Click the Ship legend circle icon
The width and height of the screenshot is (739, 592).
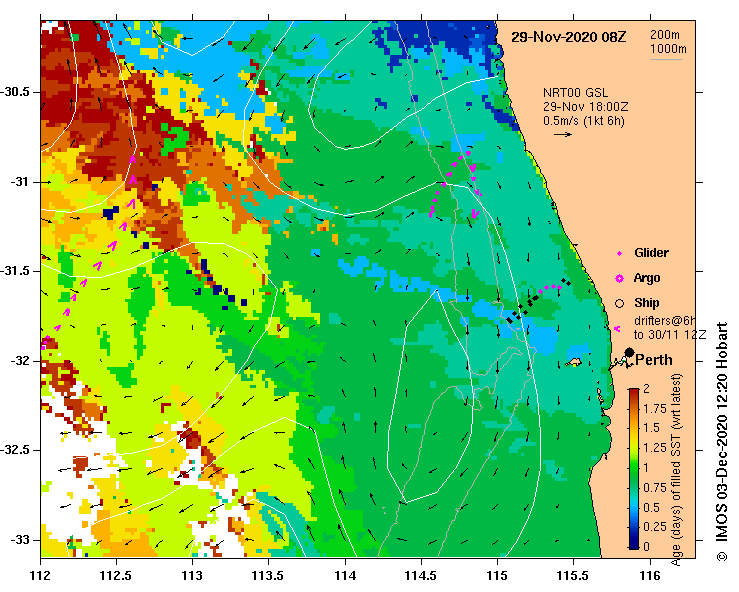click(619, 304)
